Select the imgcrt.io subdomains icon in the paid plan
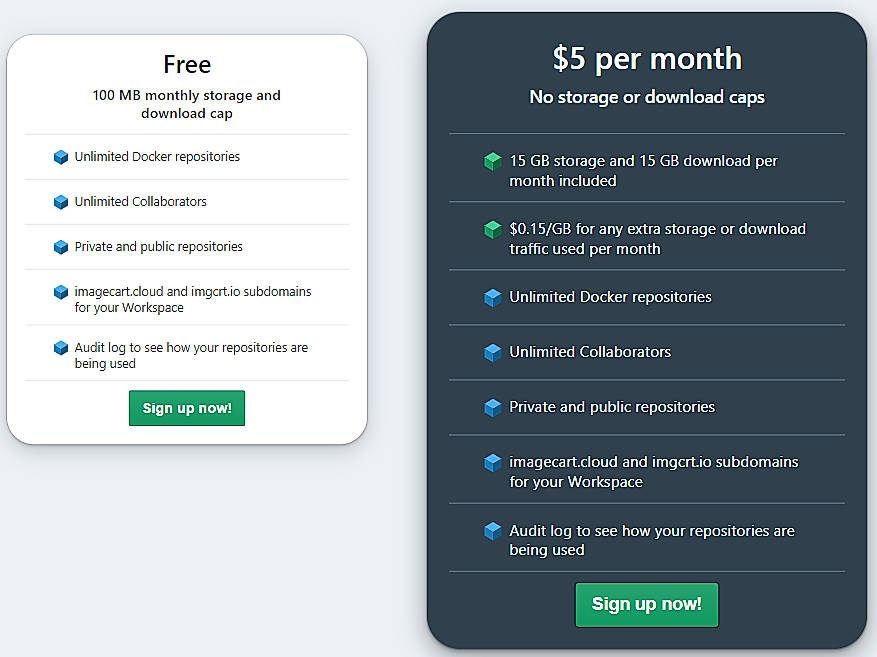 (493, 462)
